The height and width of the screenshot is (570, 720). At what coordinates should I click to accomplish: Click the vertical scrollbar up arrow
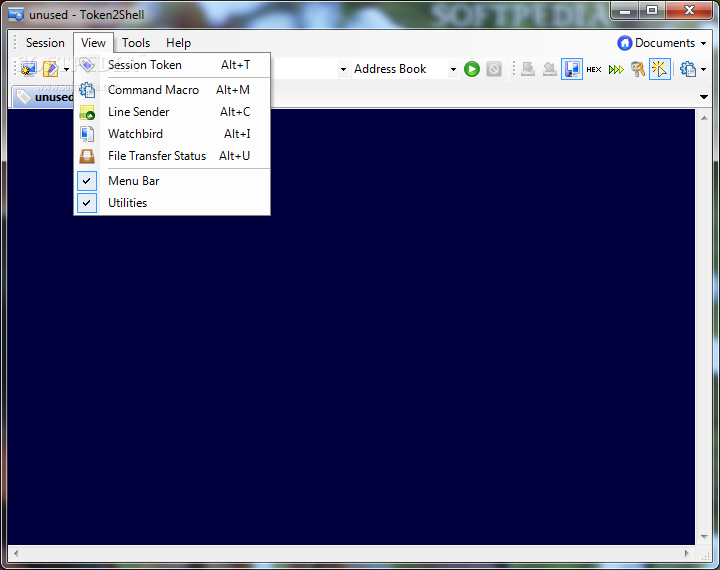704,118
